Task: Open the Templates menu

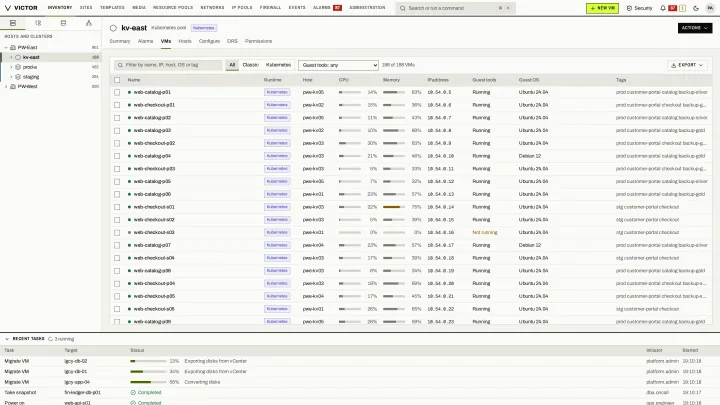Action: 112,8
